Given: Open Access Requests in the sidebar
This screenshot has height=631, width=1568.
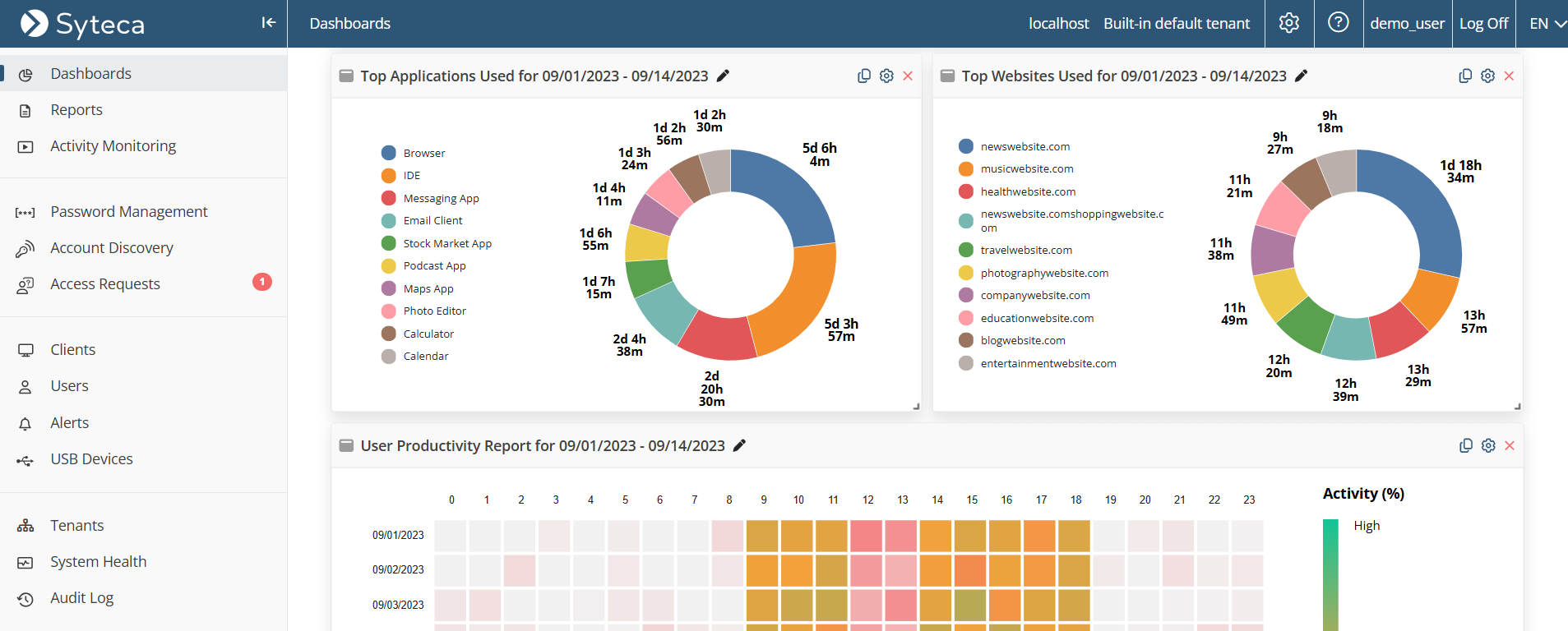Looking at the screenshot, I should pos(144,283).
